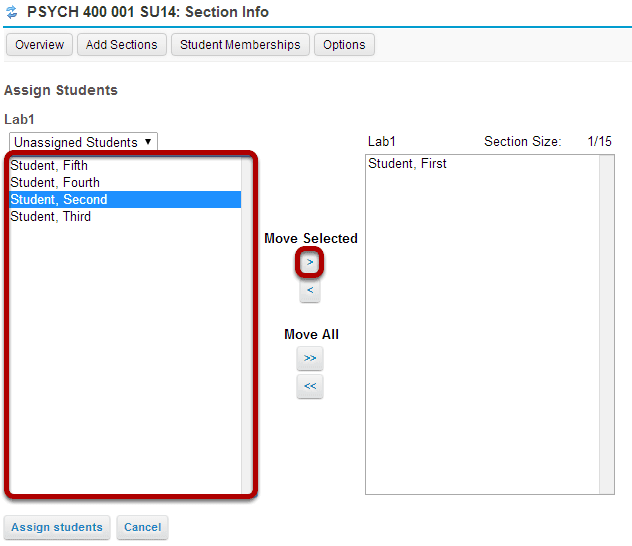The image size is (632, 546).
Task: Select Student, Fourth in the list
Action: point(125,183)
